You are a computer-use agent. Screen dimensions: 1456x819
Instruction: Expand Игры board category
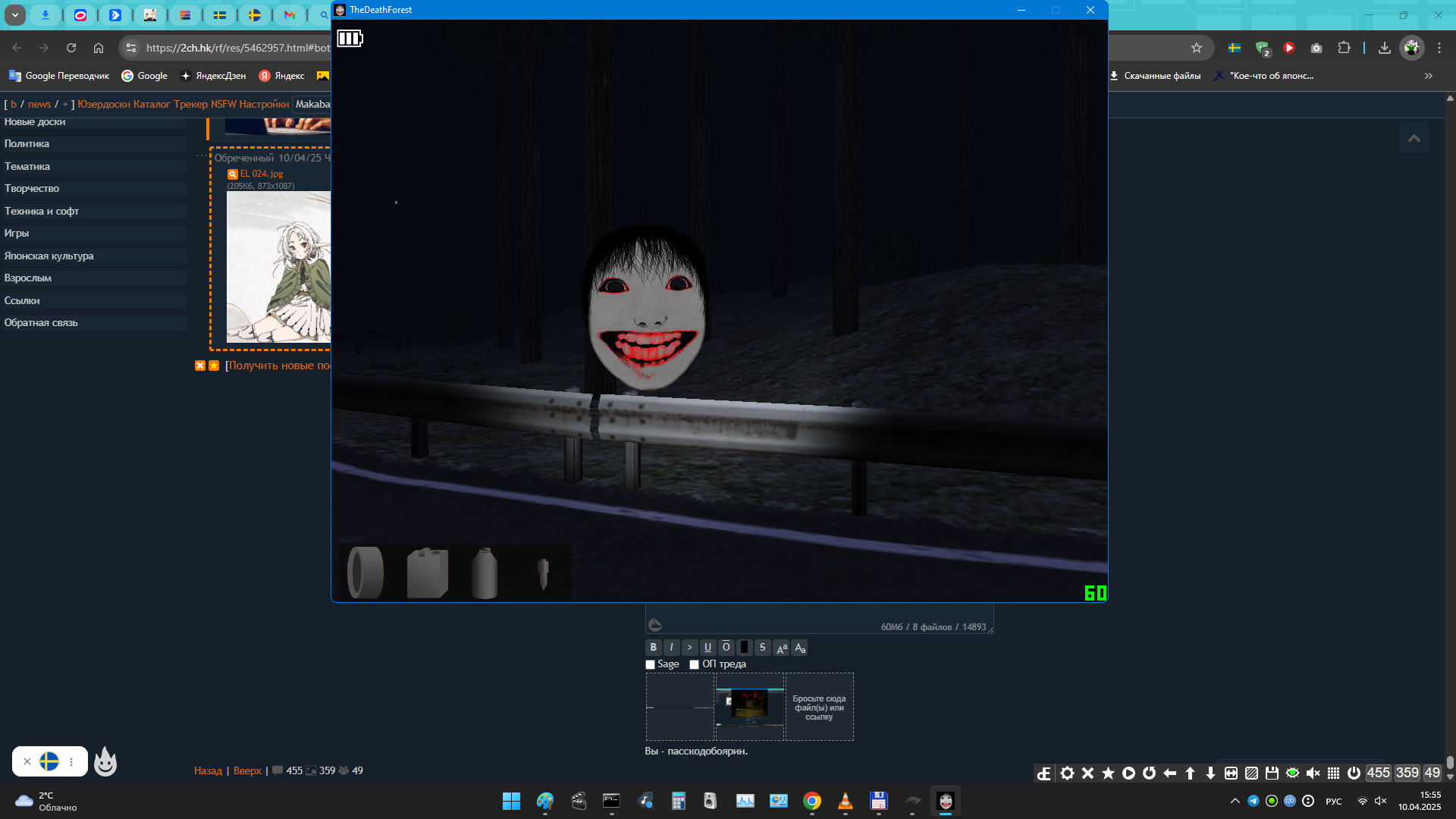point(93,234)
